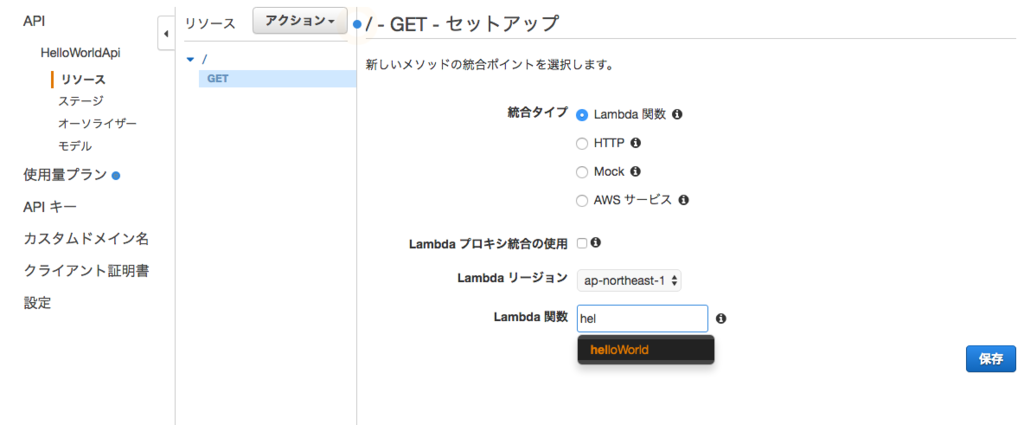Click info icon beside AWS サービス option

click(683, 200)
